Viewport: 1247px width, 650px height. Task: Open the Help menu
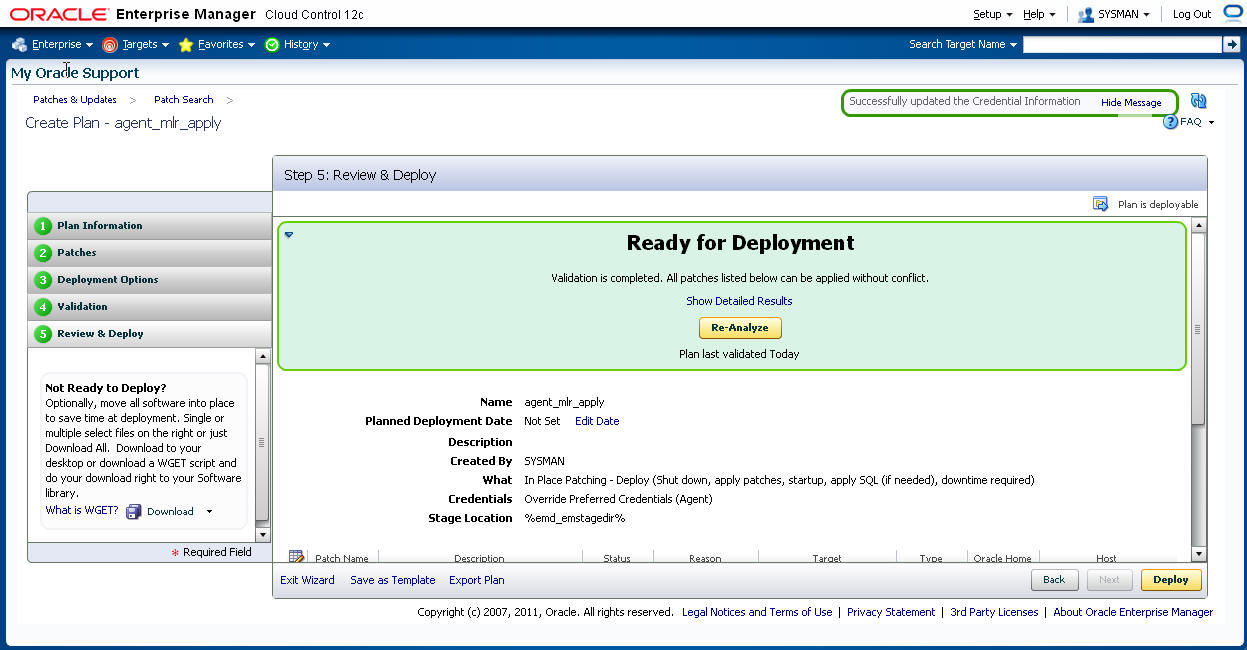tap(1039, 14)
